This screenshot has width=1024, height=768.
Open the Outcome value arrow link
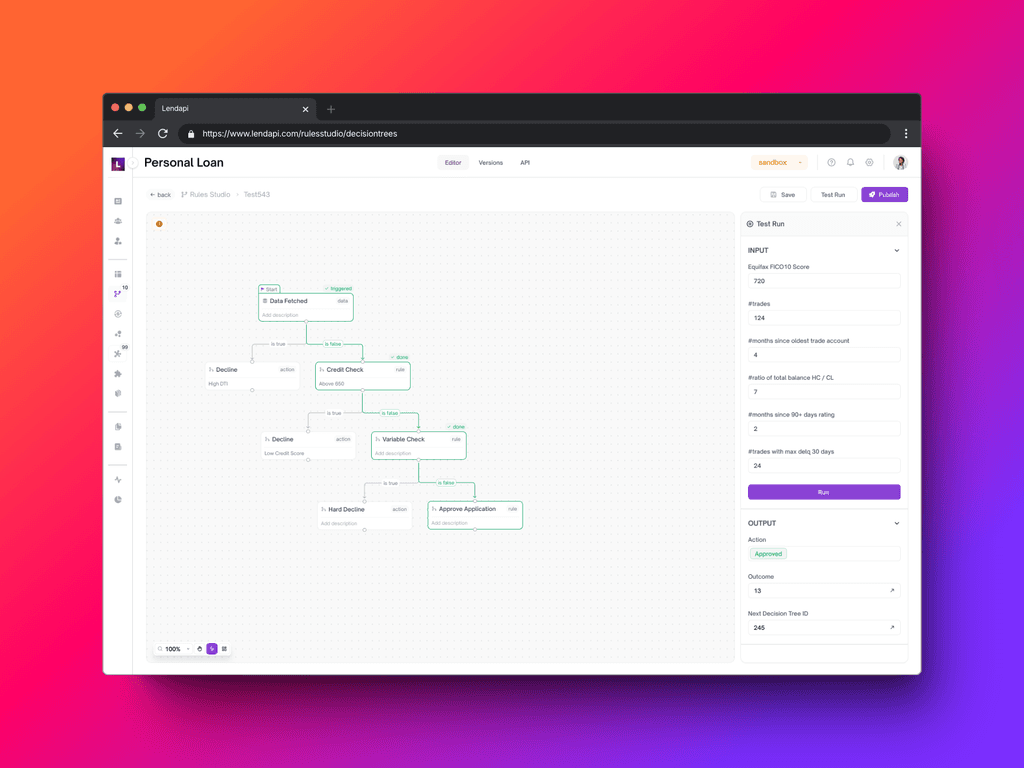(892, 590)
